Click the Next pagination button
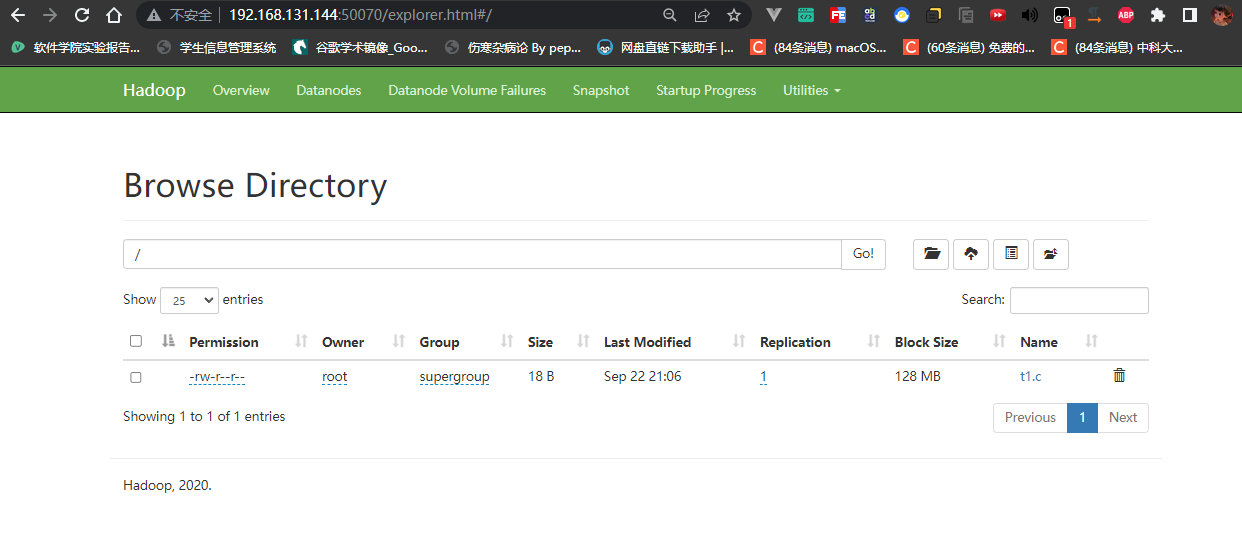This screenshot has width=1242, height=556. [1122, 418]
